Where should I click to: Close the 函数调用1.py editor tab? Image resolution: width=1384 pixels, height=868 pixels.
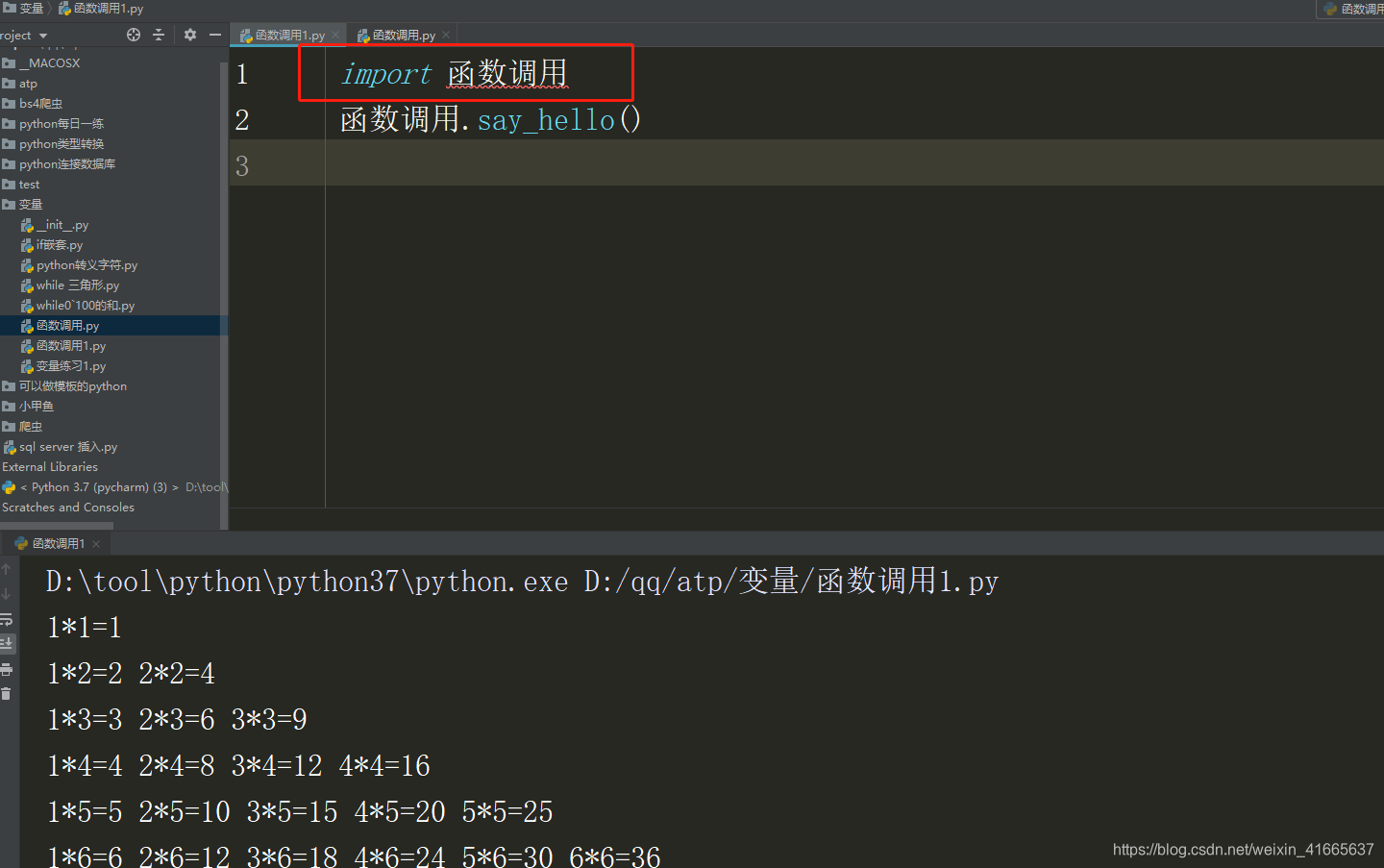(335, 36)
